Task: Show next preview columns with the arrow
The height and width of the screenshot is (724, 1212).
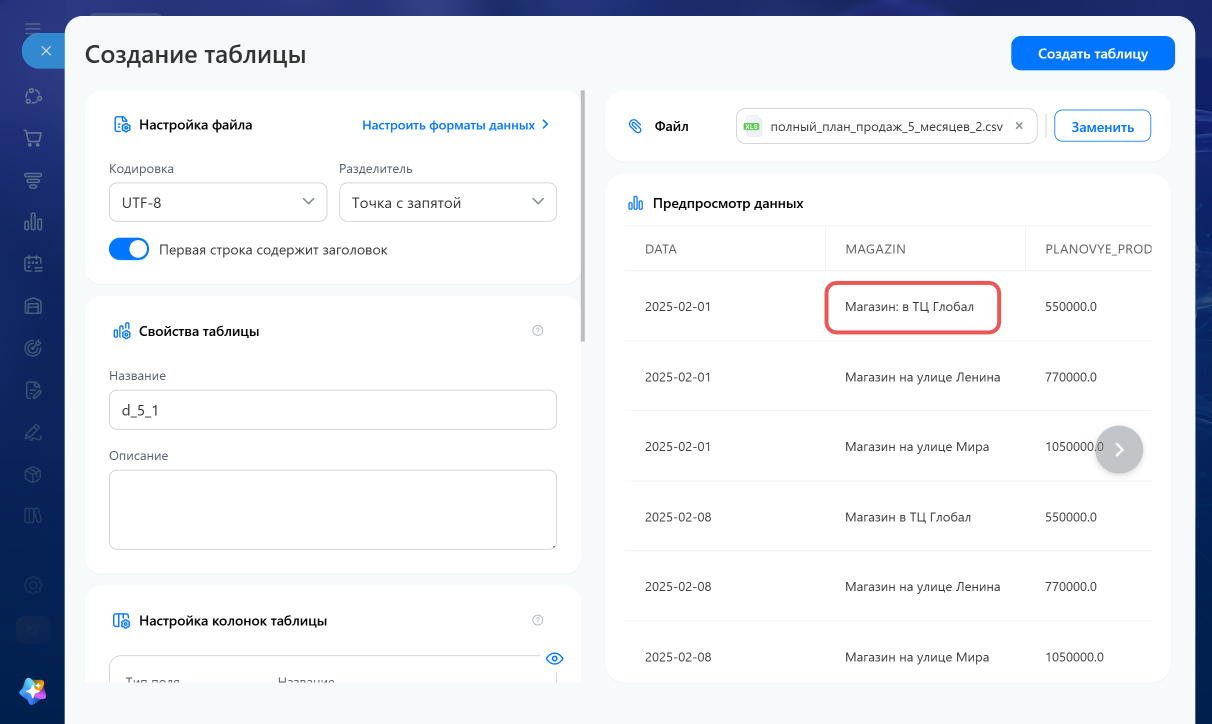Action: [1119, 450]
